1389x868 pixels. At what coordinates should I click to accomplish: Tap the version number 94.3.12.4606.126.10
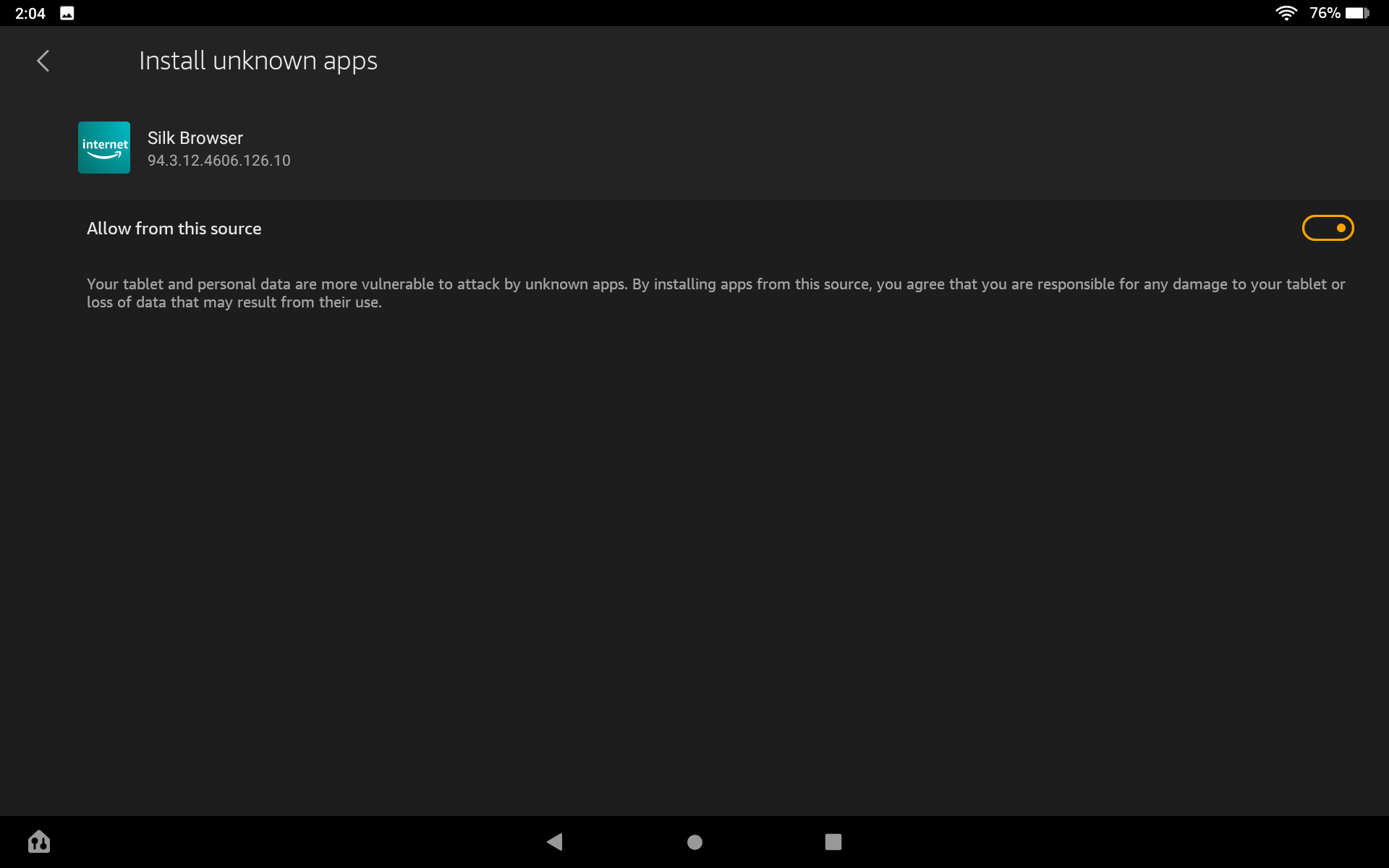click(x=218, y=161)
